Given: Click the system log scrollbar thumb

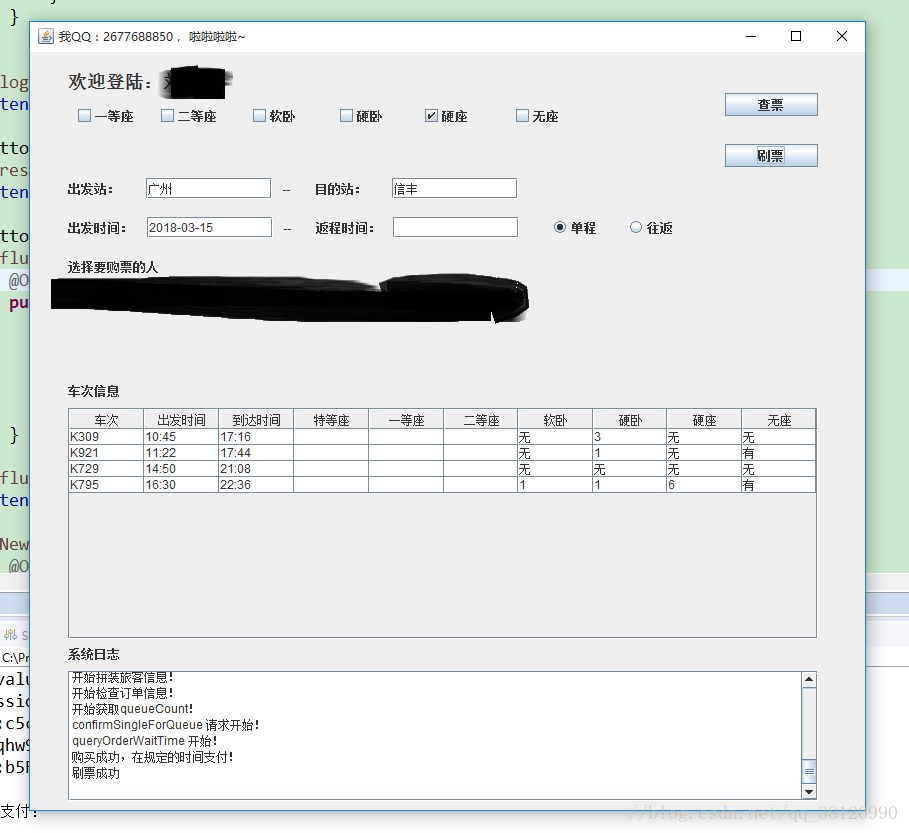Looking at the screenshot, I should point(809,771).
